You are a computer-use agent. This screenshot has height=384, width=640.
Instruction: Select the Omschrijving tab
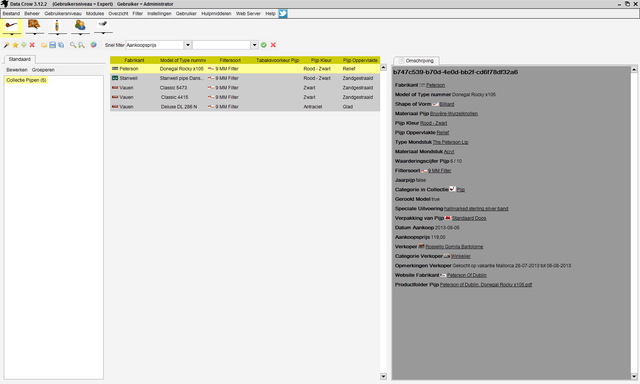[416, 60]
